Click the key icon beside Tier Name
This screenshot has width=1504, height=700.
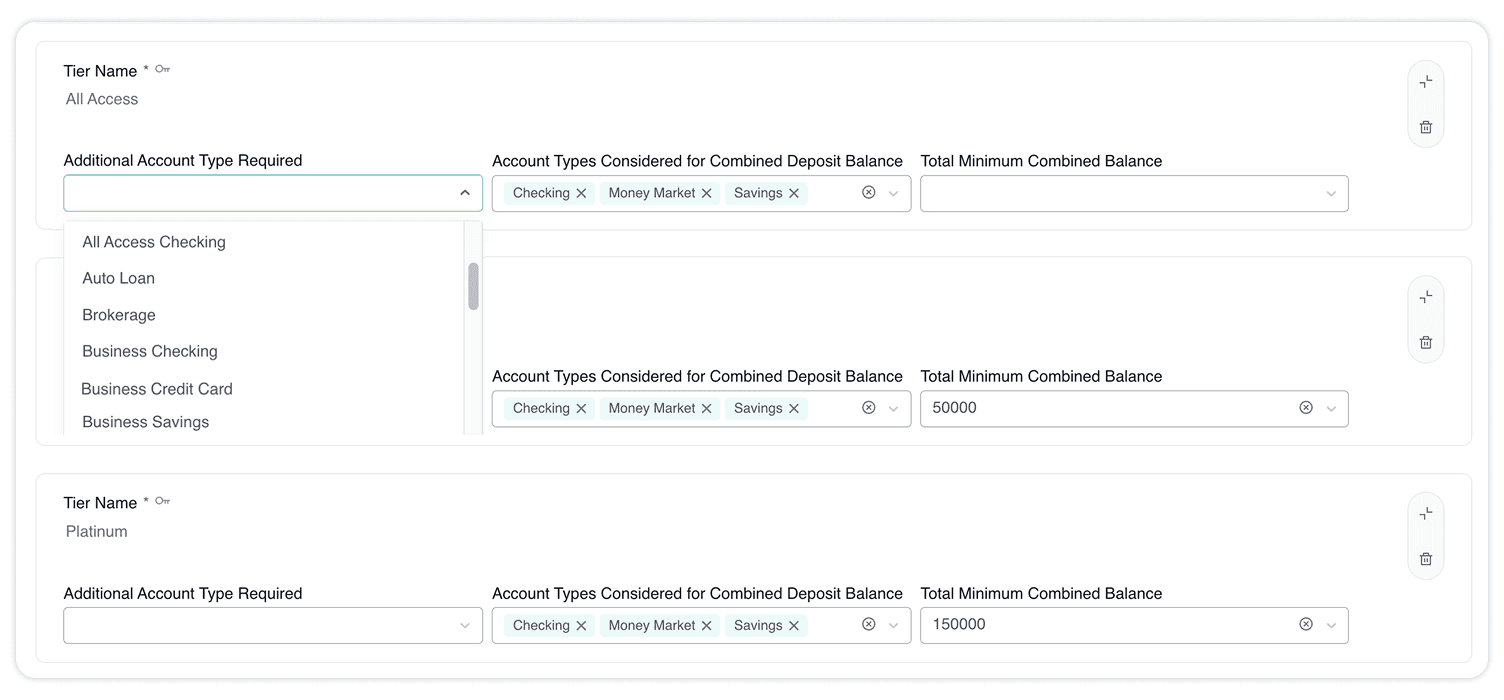click(163, 69)
